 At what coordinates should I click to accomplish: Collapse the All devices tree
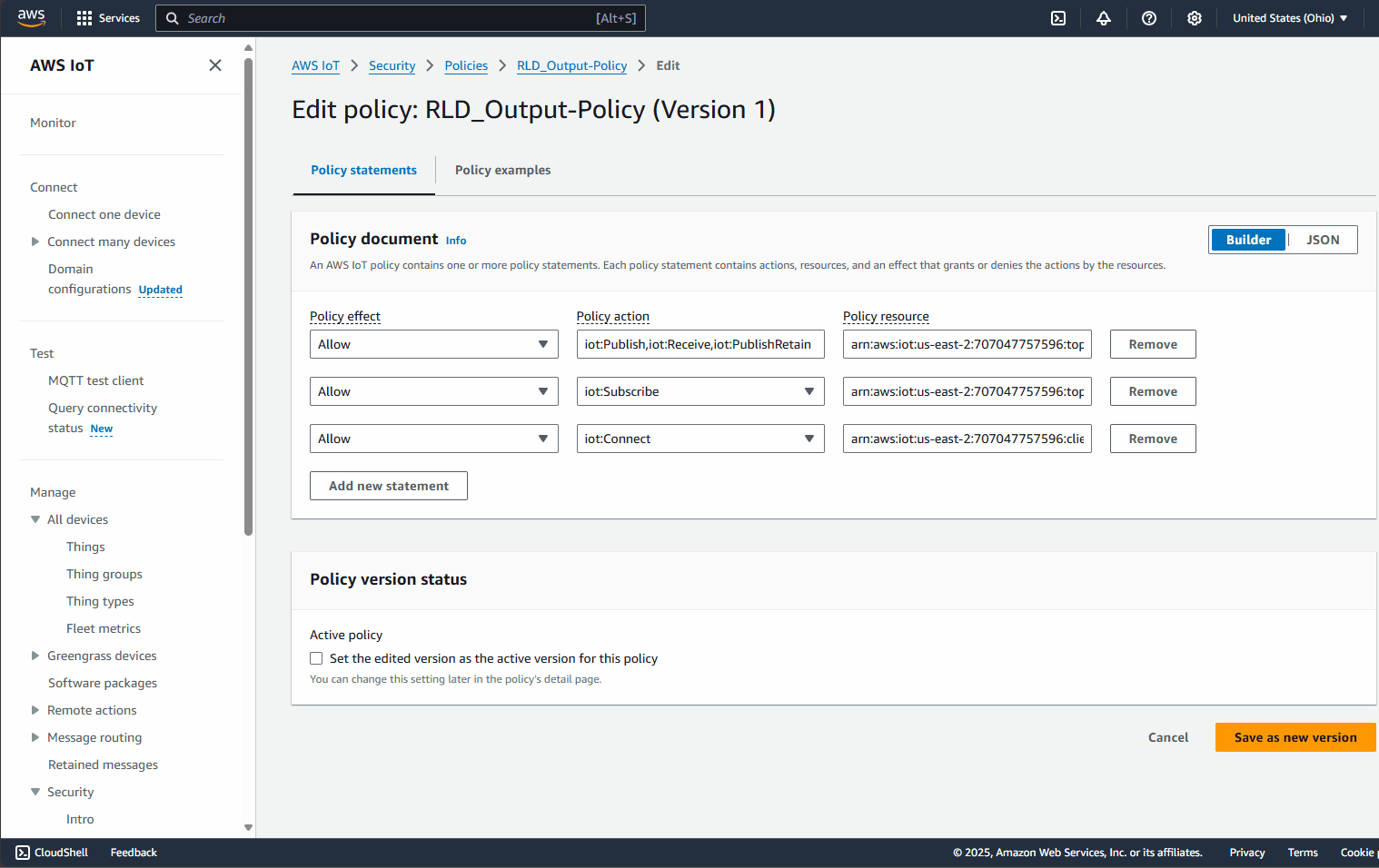(35, 519)
